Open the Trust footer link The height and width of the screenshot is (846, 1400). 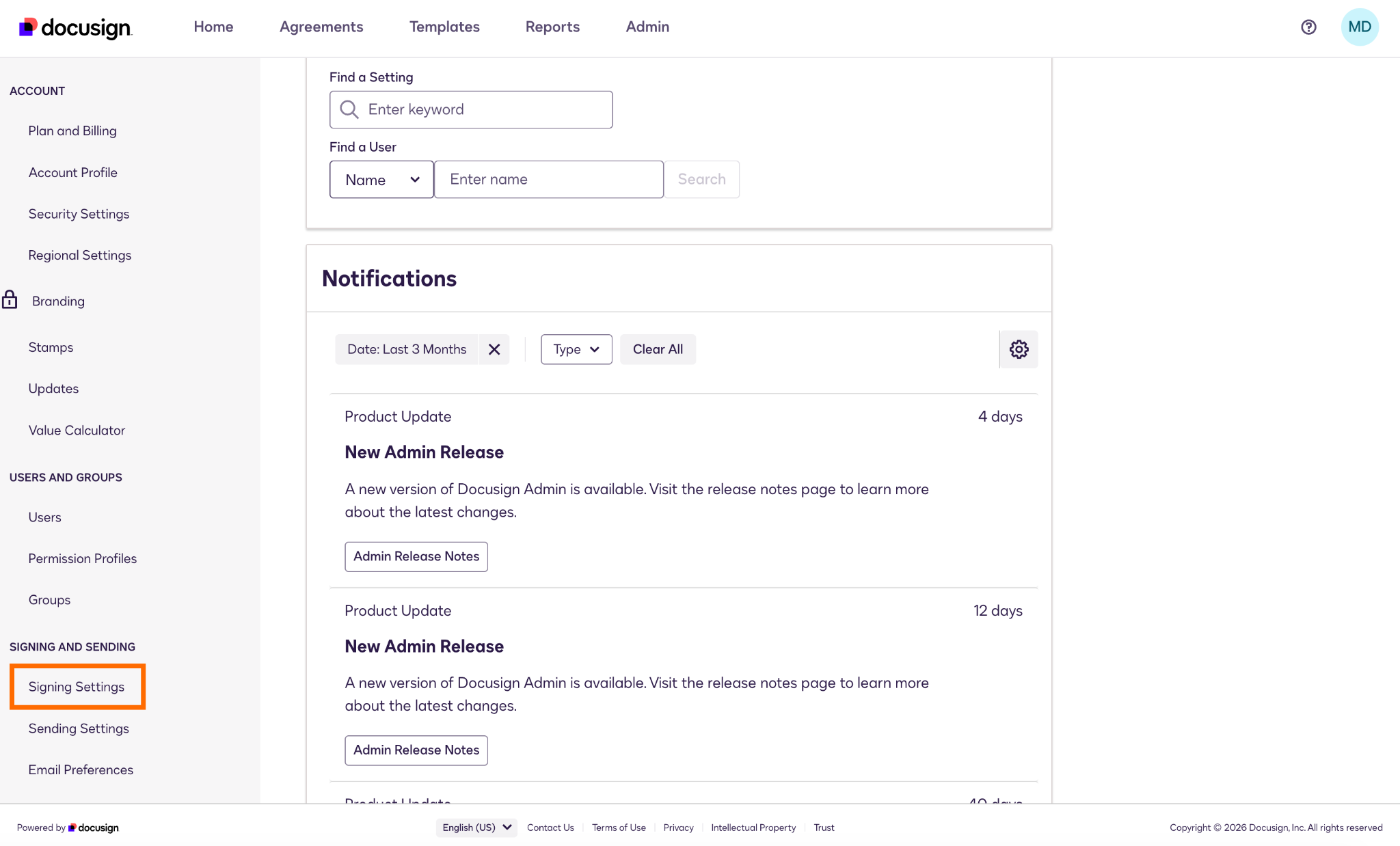coord(824,828)
